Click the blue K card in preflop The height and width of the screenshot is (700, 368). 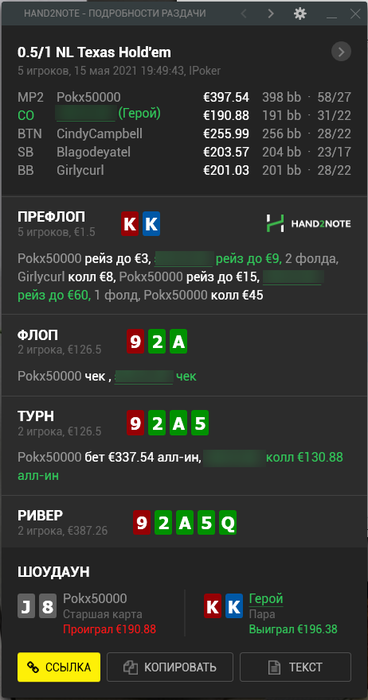[151, 224]
